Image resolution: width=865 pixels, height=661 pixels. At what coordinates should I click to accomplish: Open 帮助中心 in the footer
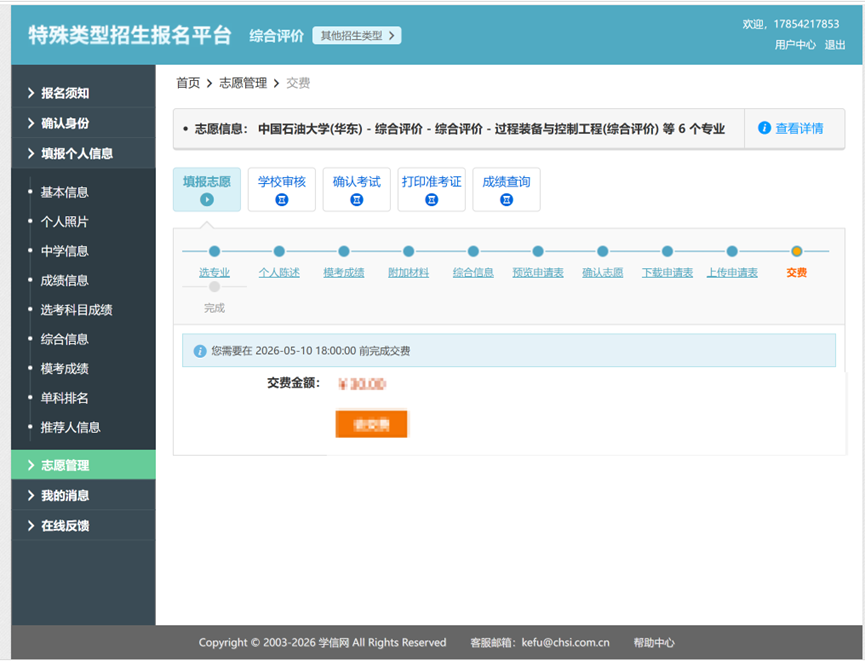[654, 642]
